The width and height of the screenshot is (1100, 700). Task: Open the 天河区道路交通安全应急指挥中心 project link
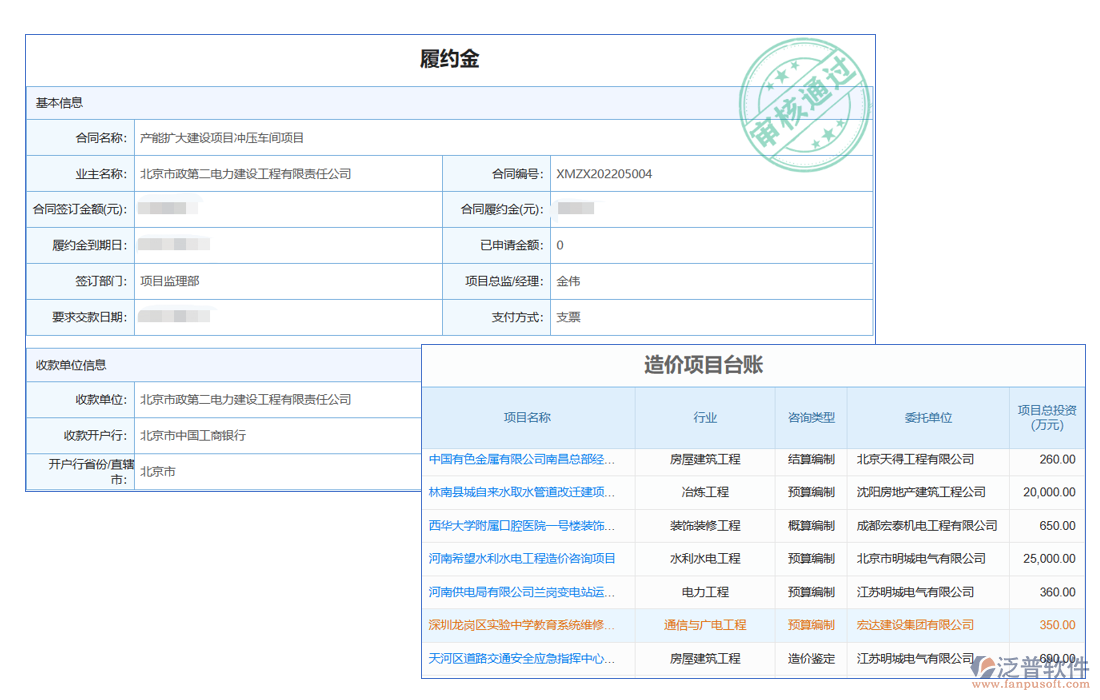pos(522,658)
